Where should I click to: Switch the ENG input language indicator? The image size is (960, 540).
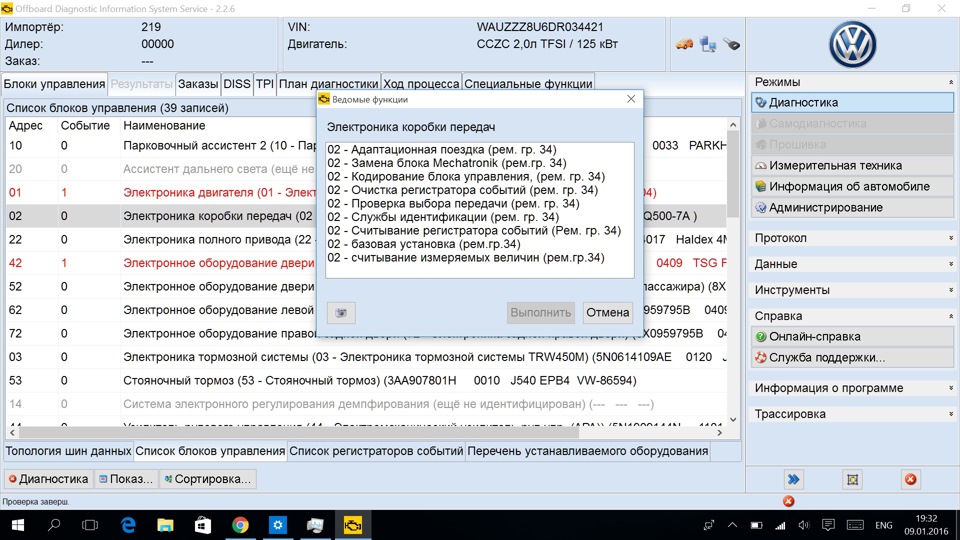(883, 525)
